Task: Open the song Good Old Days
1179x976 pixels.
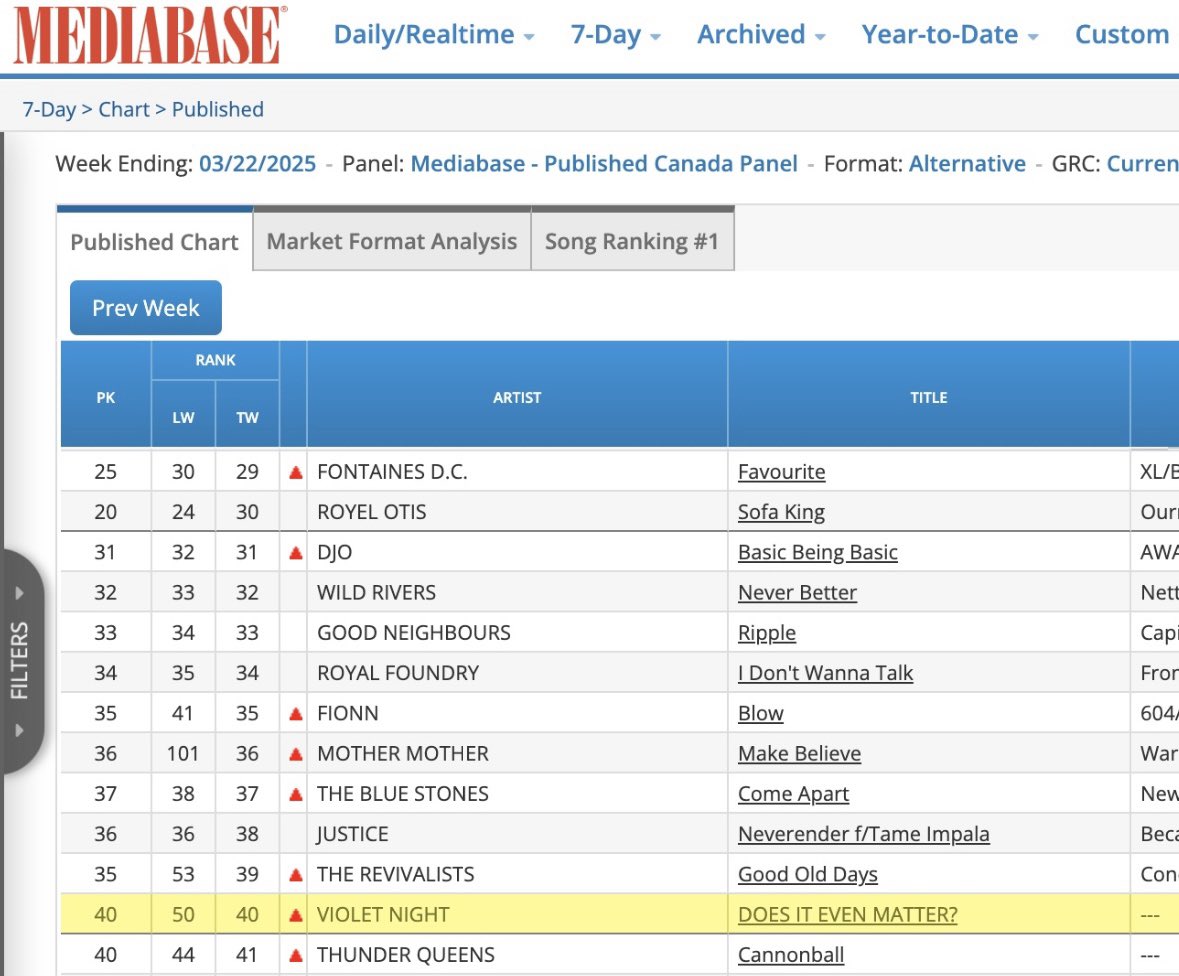Action: (x=808, y=874)
